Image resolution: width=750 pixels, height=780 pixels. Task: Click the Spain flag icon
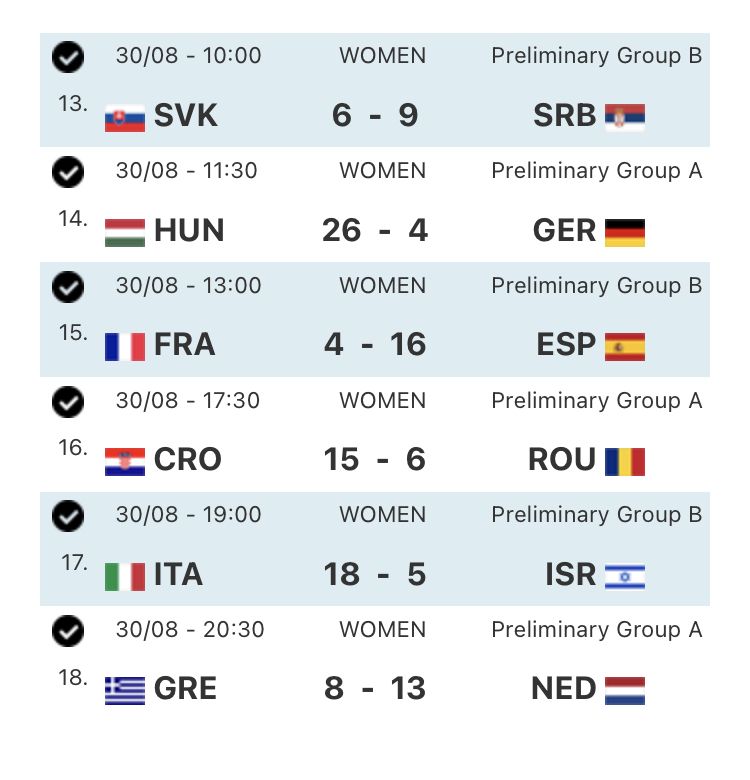[x=625, y=347]
